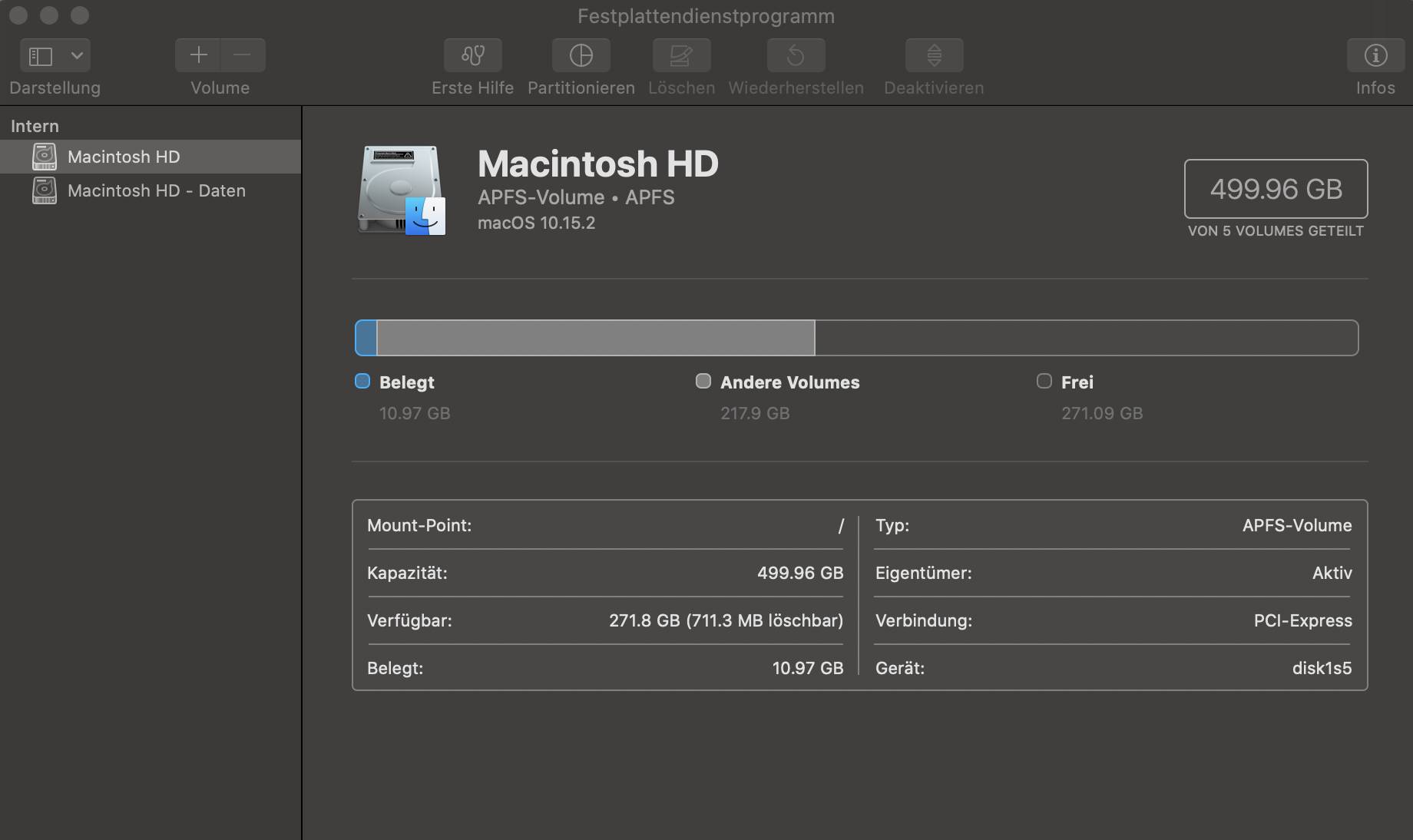Screen dimensions: 1413x840
Task: Click the Aktiv Eigentümer value
Action: (1332, 573)
